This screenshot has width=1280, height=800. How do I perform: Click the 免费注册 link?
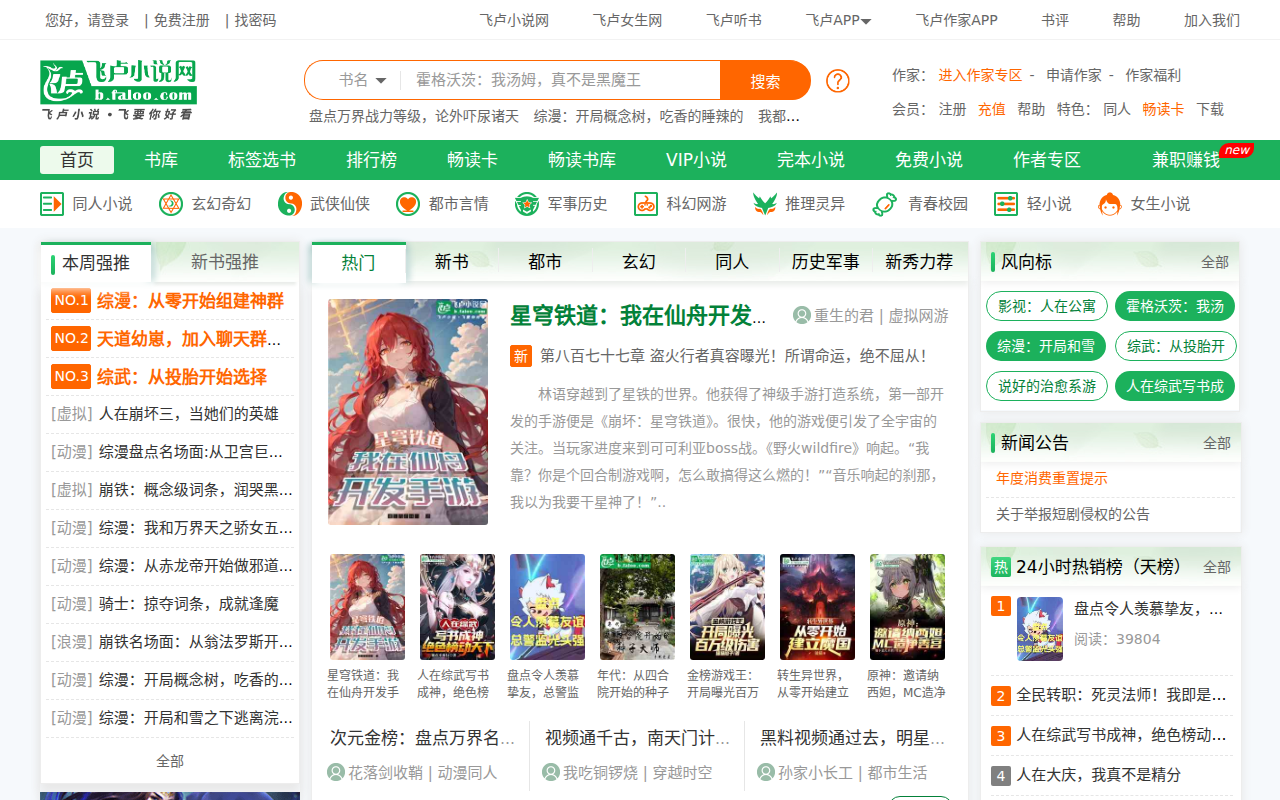[182, 20]
